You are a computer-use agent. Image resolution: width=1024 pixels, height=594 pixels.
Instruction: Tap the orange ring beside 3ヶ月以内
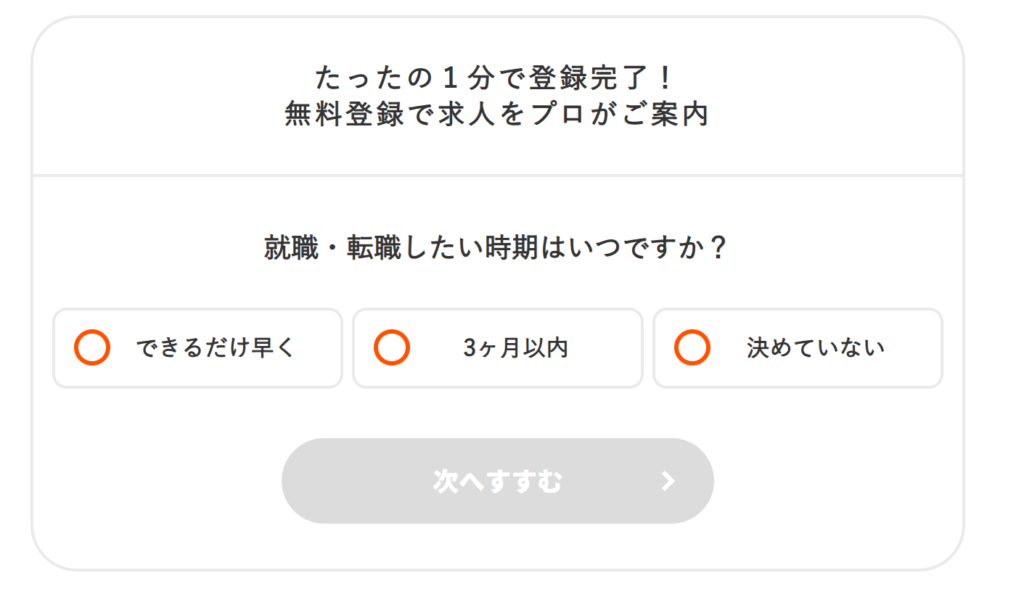(392, 348)
